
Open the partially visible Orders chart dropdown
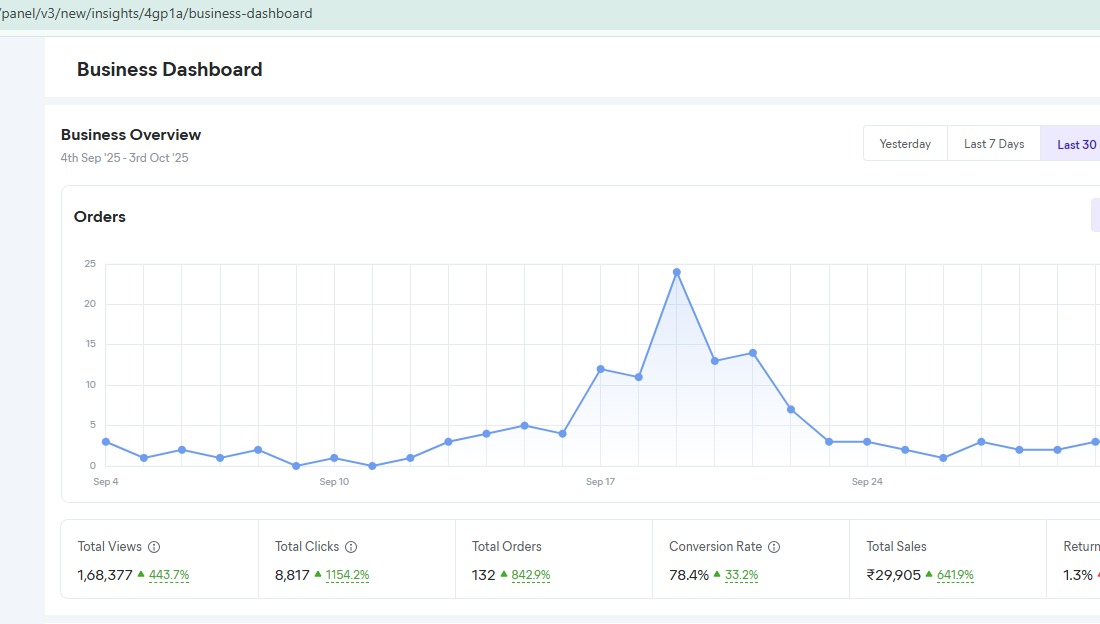(x=1094, y=215)
